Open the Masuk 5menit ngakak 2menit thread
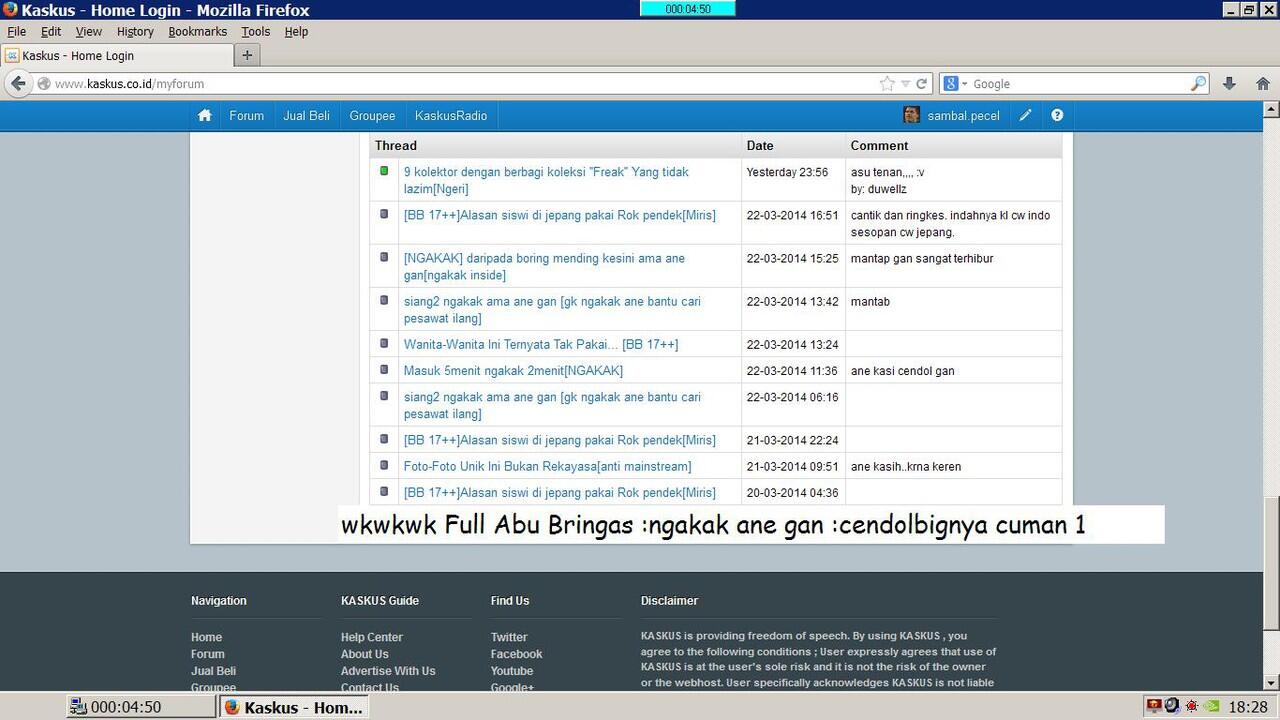Screen dimensions: 1280x720 513,370
